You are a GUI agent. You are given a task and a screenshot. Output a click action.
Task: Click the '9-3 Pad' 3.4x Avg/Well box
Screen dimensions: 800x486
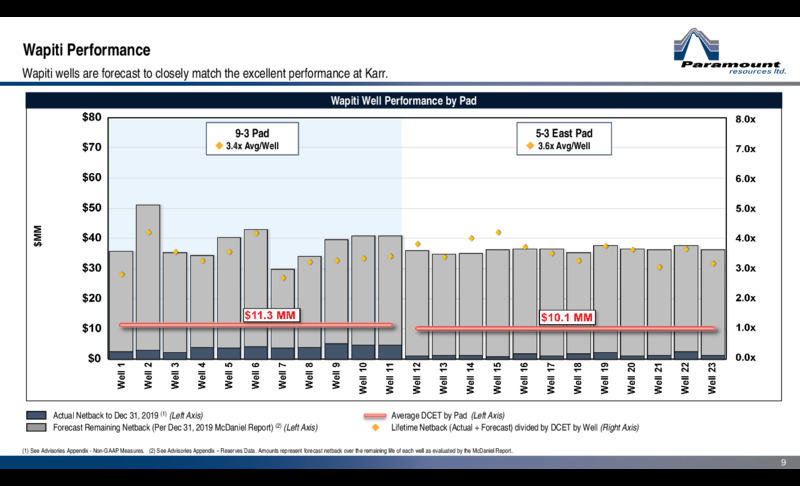[x=253, y=139]
